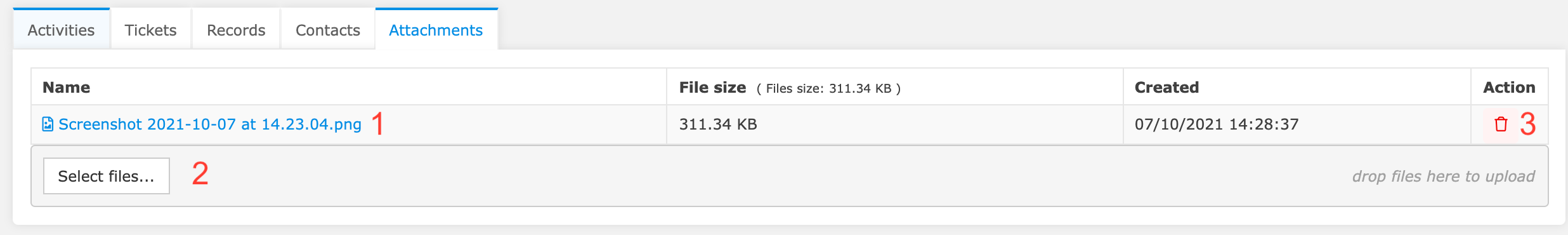
Task: Click the 311.34 KB file size cell
Action: [718, 124]
